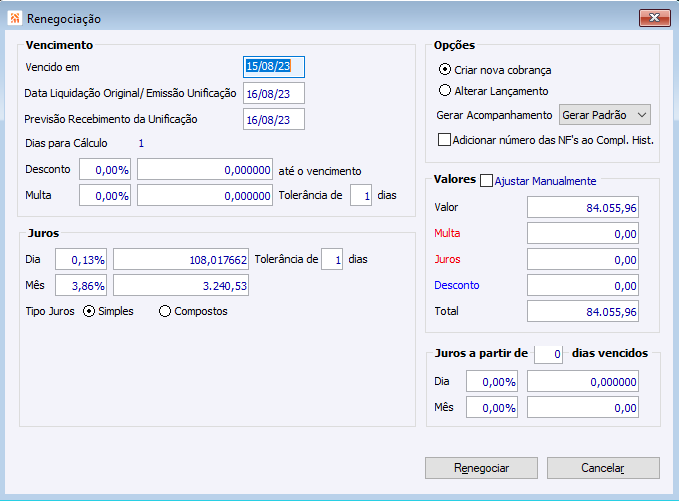Click the Juros Mês percentage field
The image size is (679, 501).
[x=82, y=286]
